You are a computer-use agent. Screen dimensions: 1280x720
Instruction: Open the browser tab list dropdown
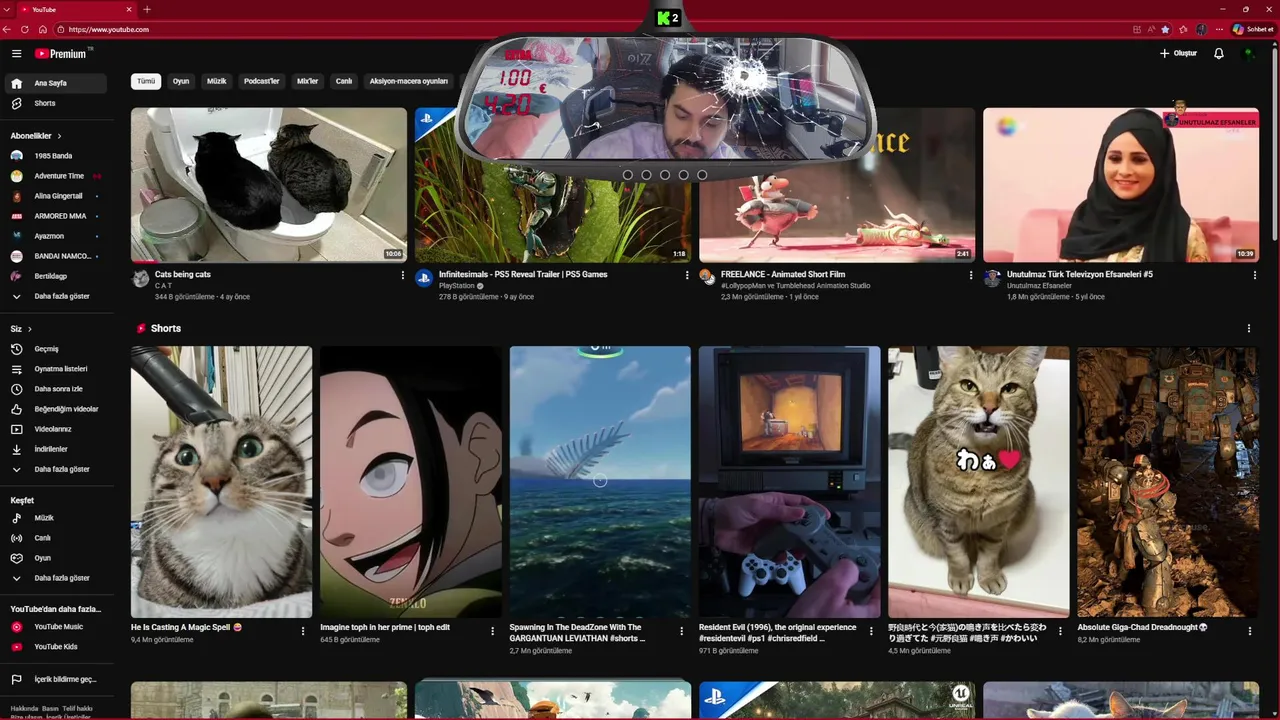(8, 9)
